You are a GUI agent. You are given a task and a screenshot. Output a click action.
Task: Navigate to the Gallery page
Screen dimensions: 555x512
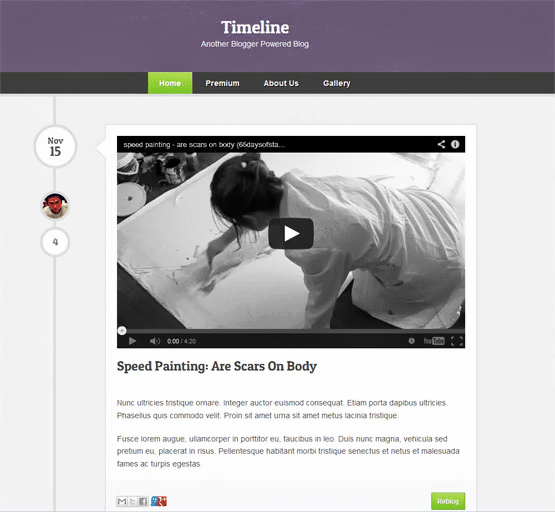[336, 83]
